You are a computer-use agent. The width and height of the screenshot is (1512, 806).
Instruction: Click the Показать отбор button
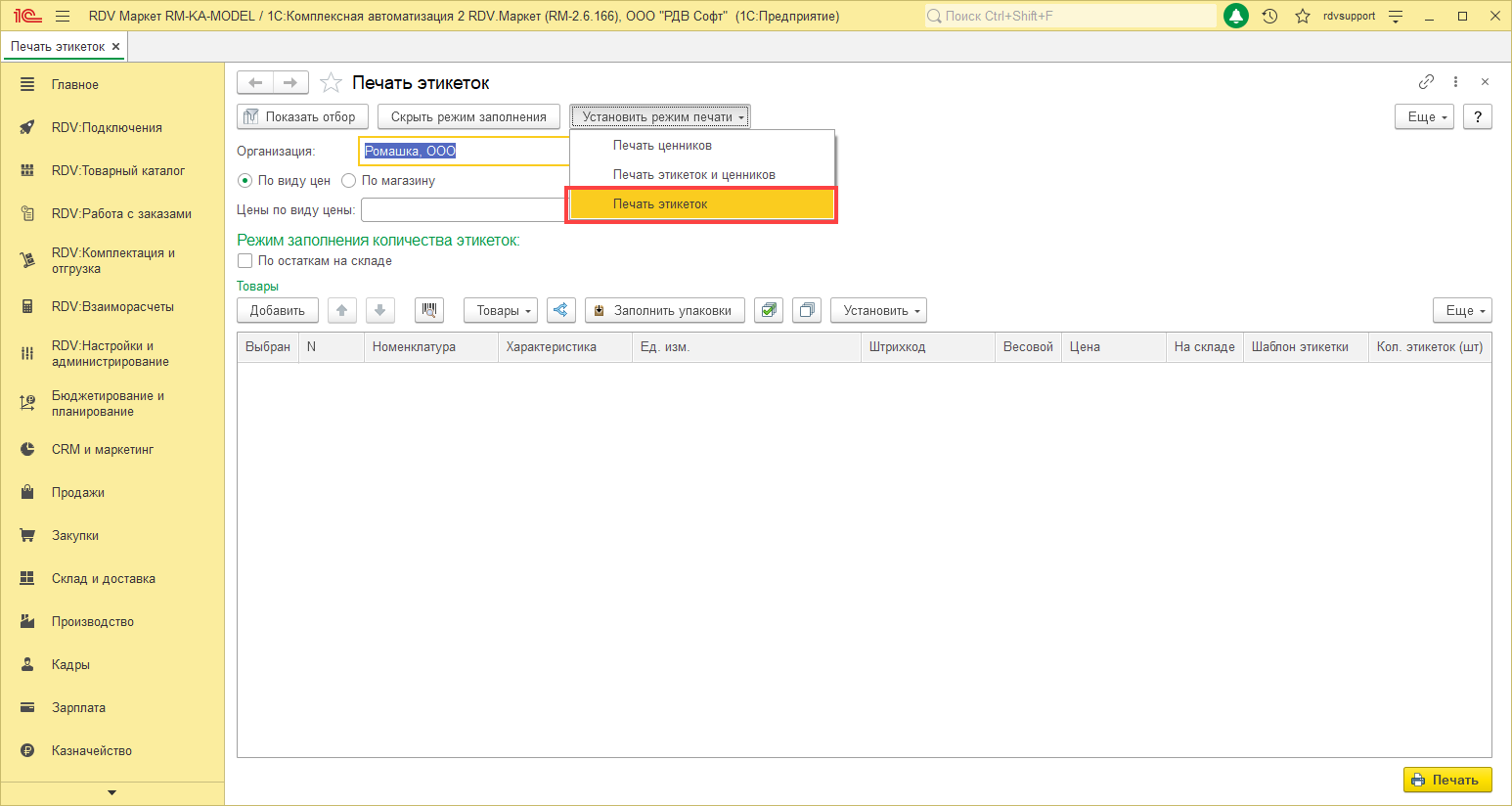click(x=303, y=116)
